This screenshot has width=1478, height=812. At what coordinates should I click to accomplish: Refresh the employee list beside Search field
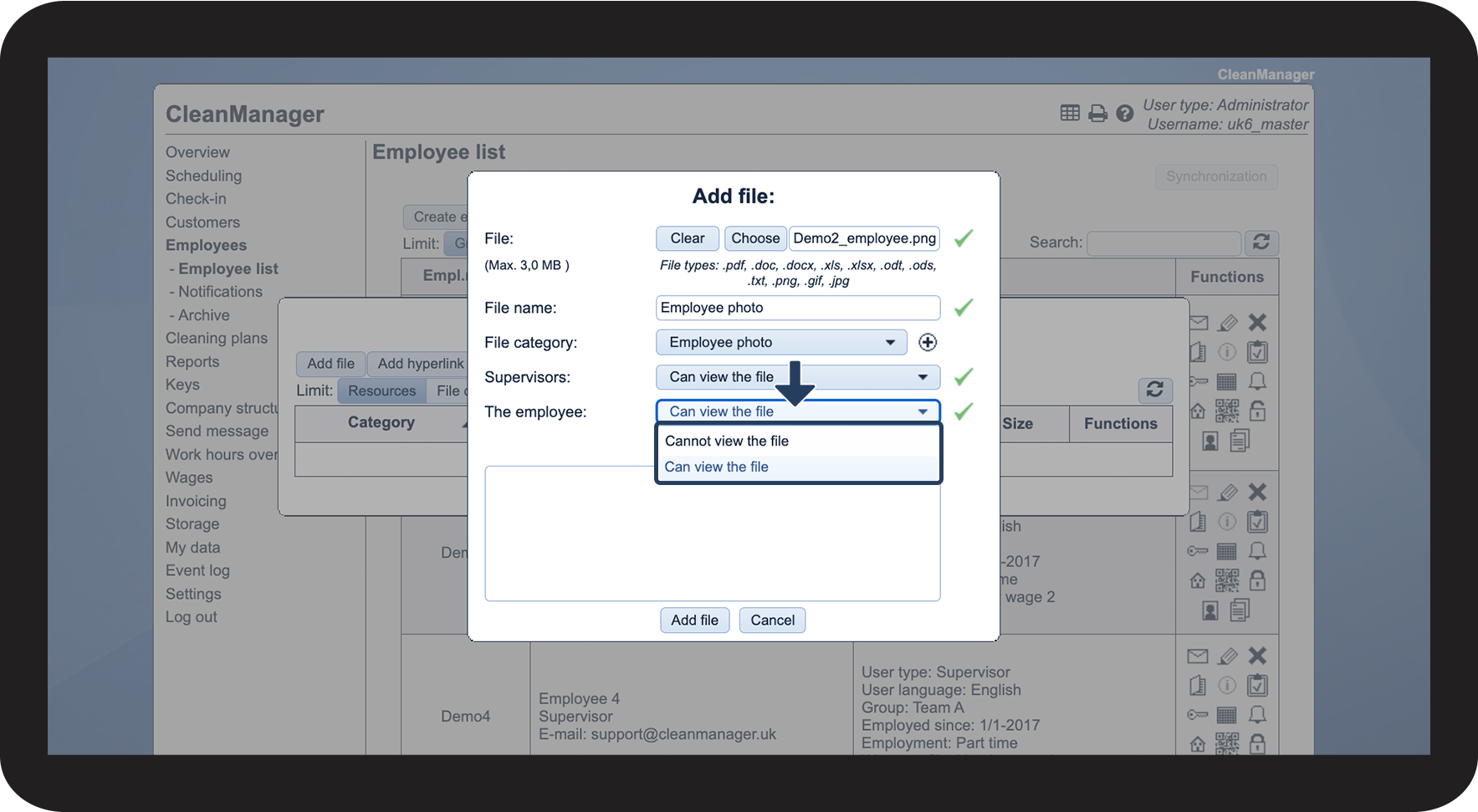[1261, 243]
